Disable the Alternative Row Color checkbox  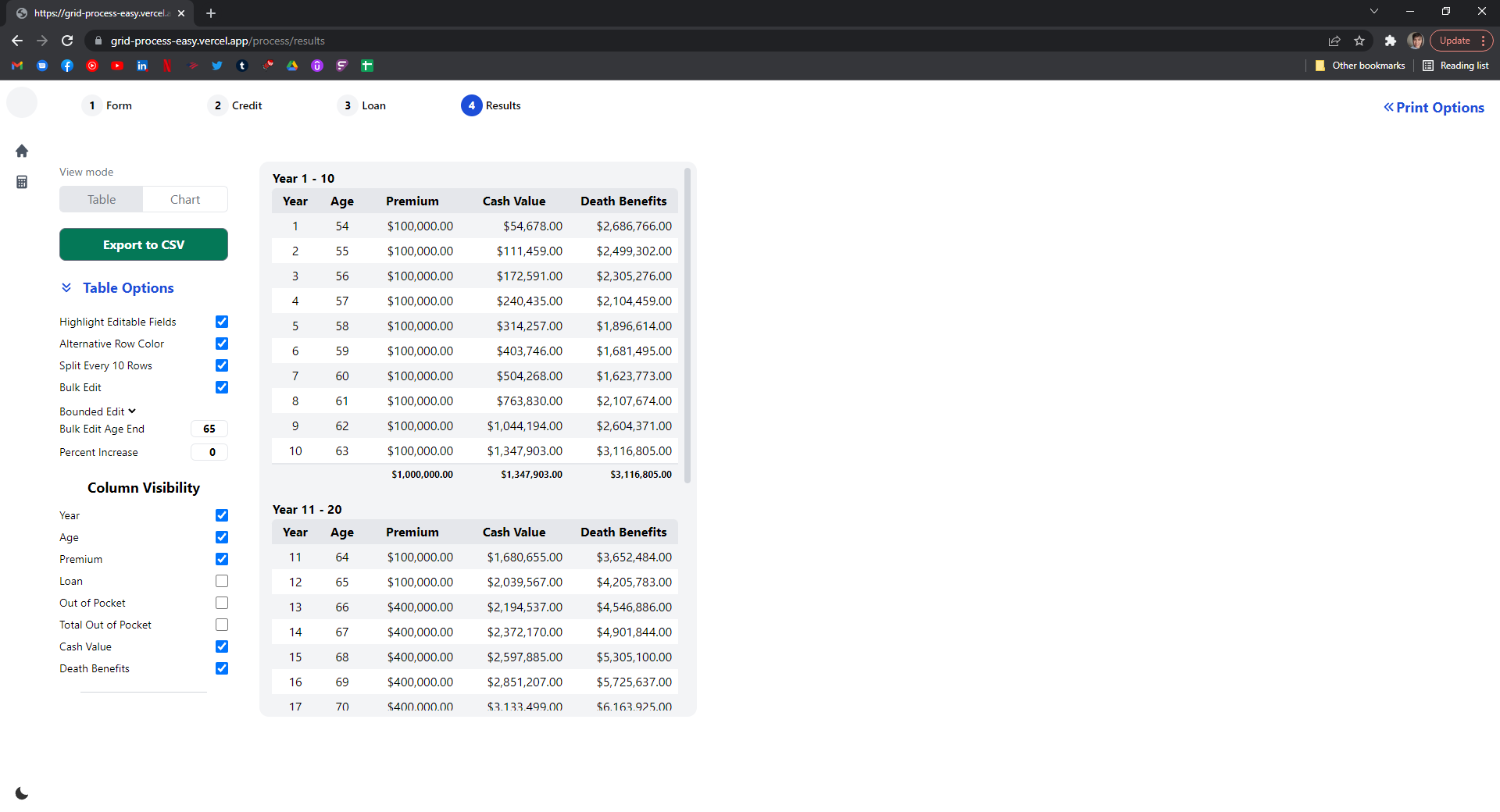point(222,344)
